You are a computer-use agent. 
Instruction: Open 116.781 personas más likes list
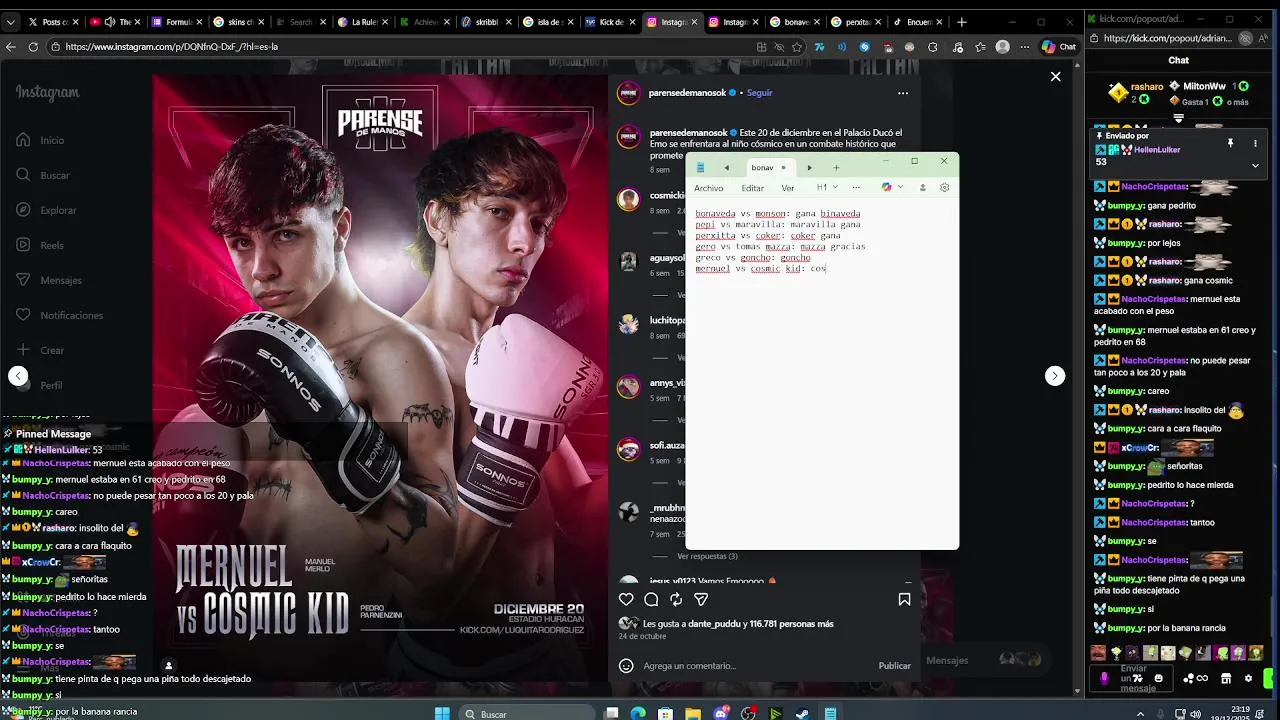[790, 624]
